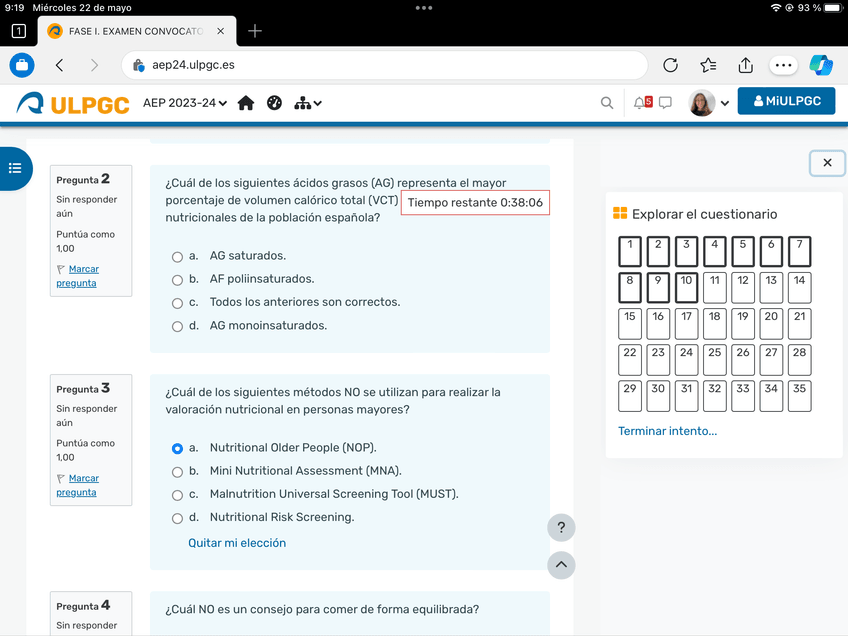Open a new browser tab with plus button
This screenshot has width=848, height=636.
(x=254, y=31)
